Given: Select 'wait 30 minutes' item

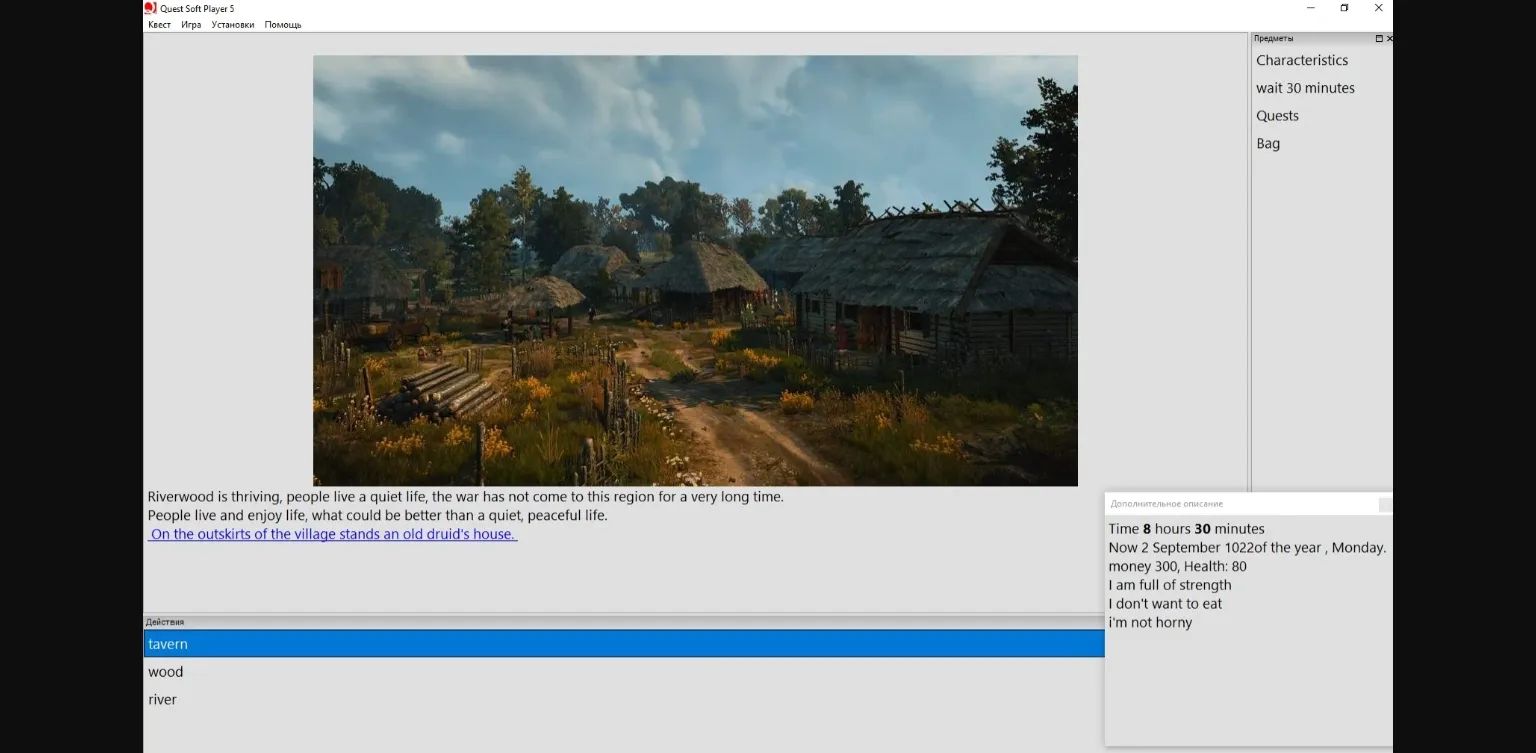Looking at the screenshot, I should point(1305,88).
